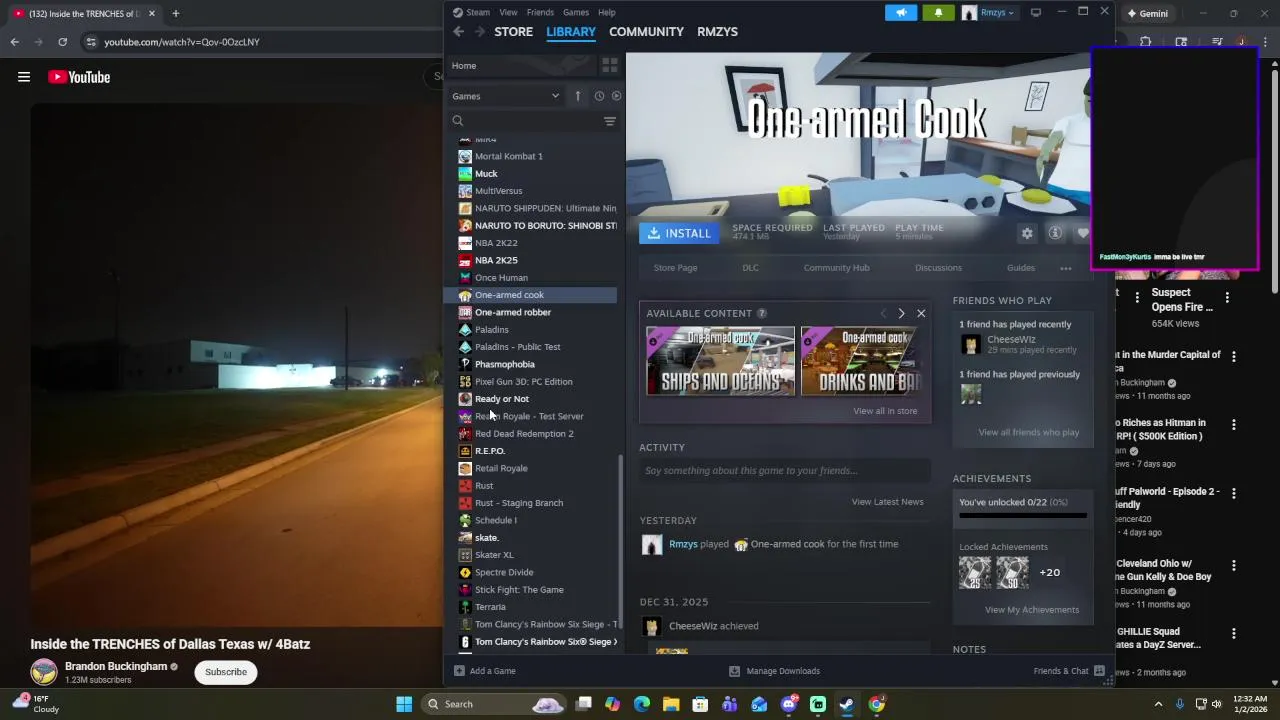Viewport: 1280px width, 720px height.
Task: Reload the Chrome page
Action: (62, 42)
